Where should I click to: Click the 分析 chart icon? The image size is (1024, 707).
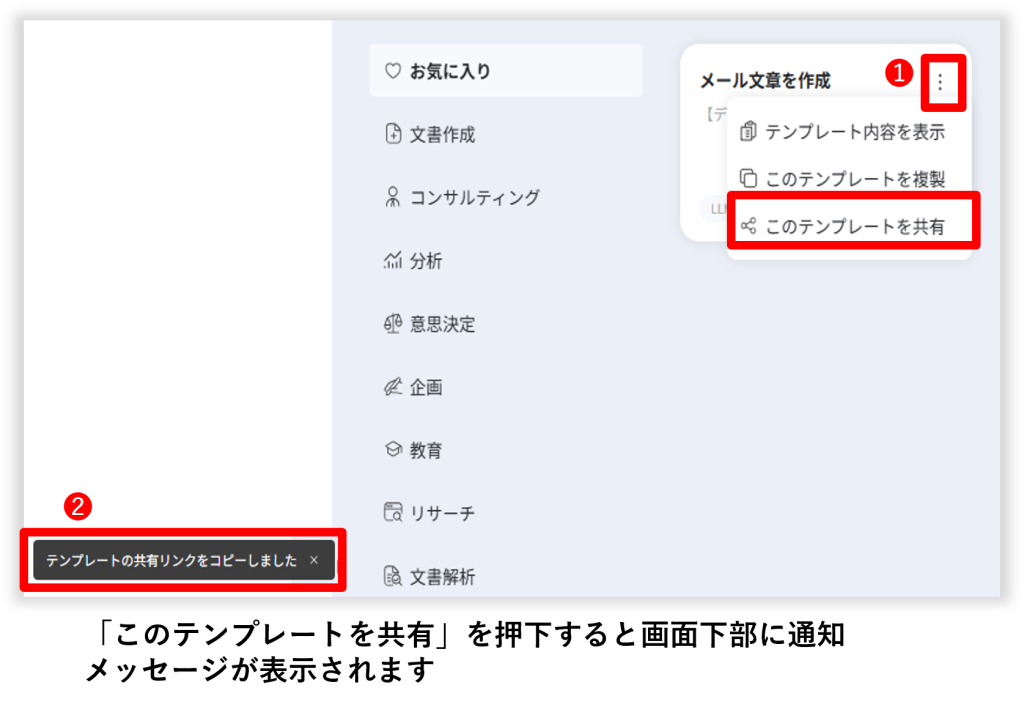(x=393, y=261)
